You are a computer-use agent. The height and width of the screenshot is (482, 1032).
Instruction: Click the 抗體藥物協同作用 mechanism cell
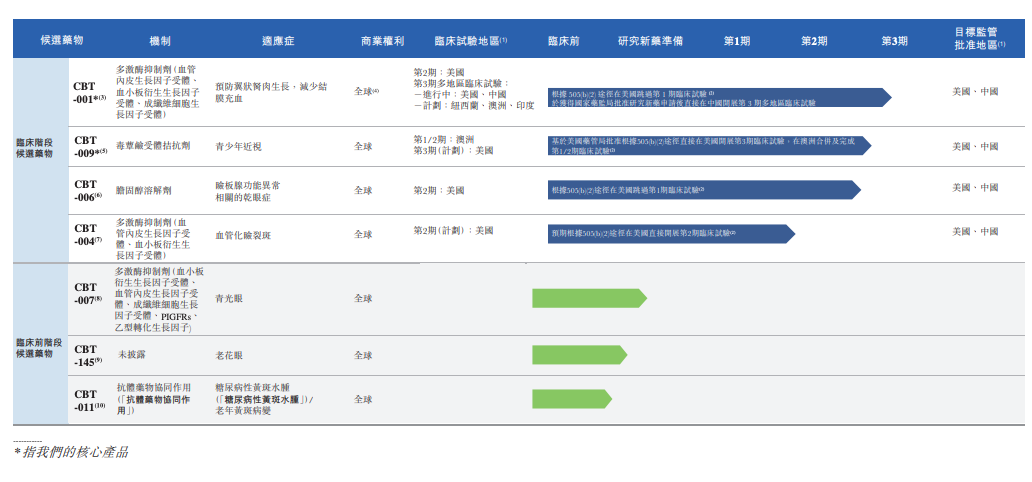(x=154, y=400)
